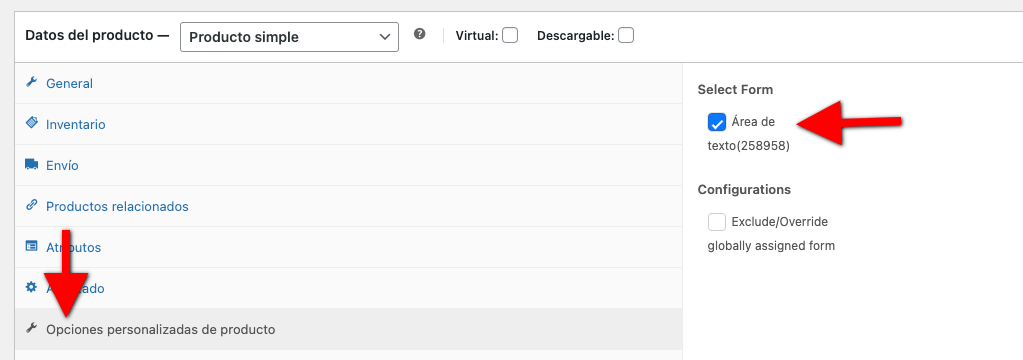Click the Inventario tag icon
The width and height of the screenshot is (1023, 360).
tap(31, 123)
